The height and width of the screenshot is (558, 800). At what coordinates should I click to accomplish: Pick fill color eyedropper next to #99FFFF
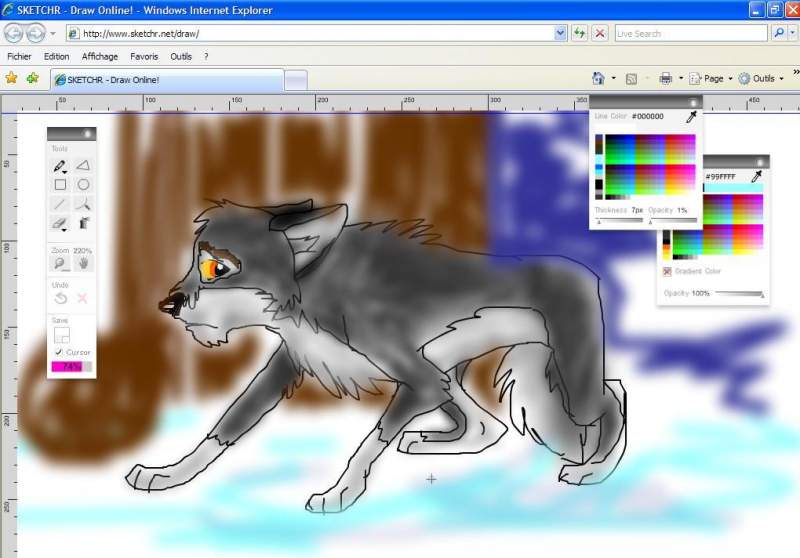[756, 177]
